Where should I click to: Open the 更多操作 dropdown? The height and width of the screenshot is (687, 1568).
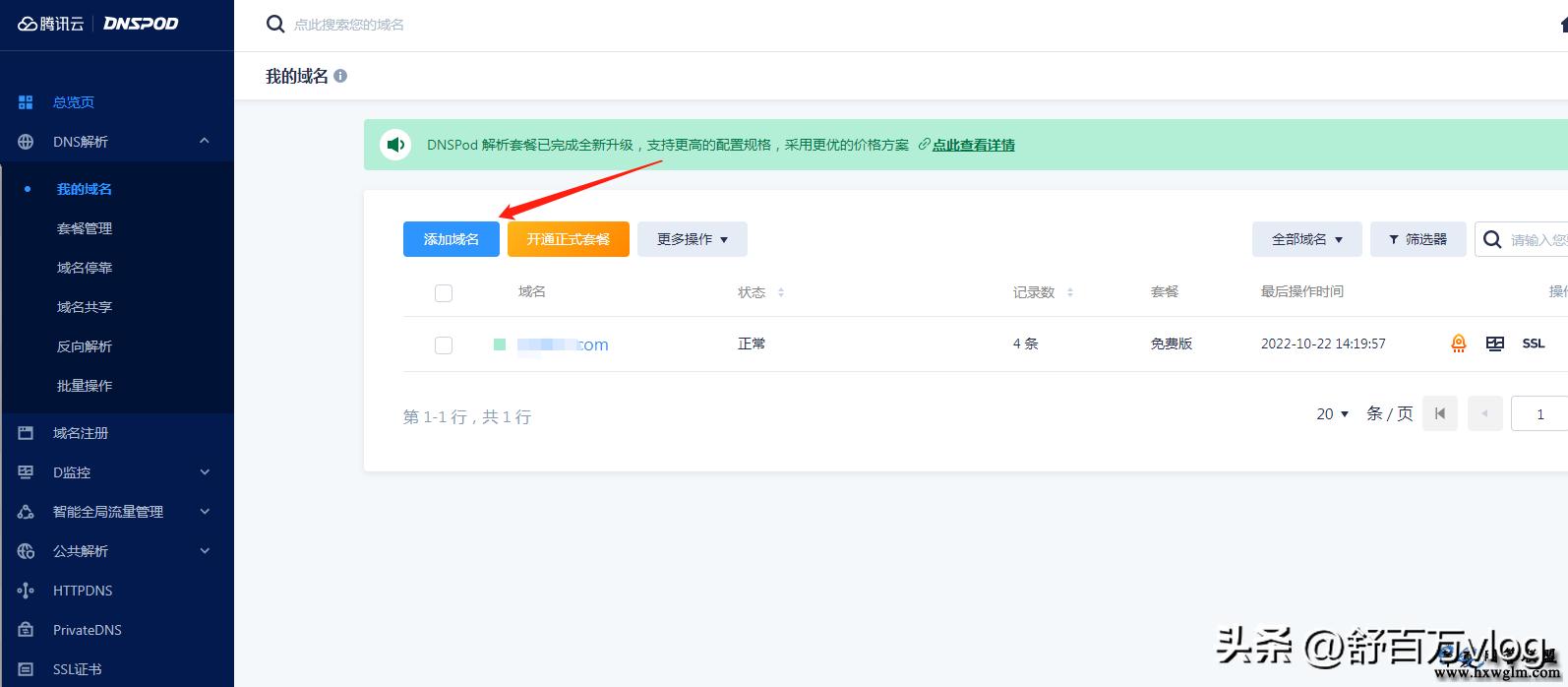coord(693,239)
